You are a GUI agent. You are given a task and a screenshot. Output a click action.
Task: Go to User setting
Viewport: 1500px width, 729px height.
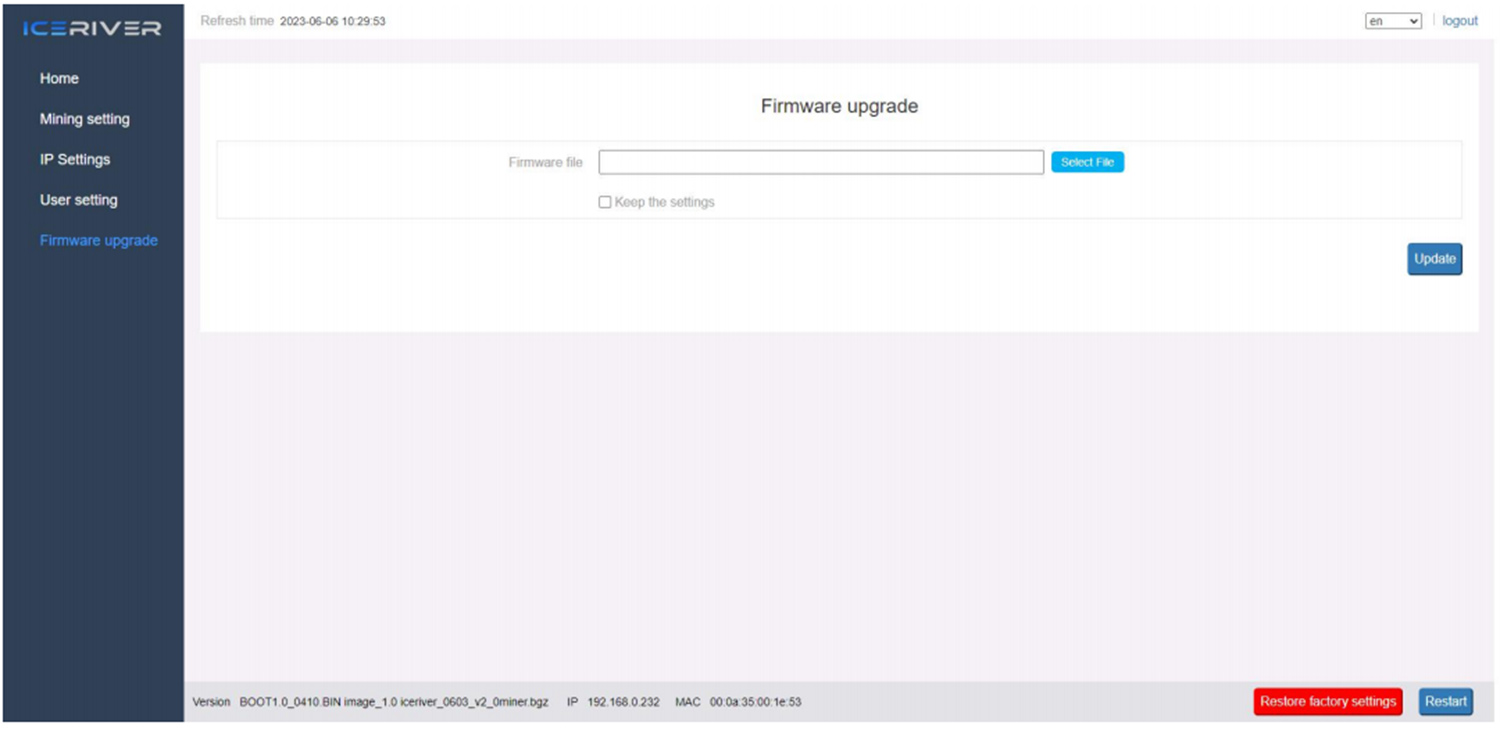[x=79, y=200]
